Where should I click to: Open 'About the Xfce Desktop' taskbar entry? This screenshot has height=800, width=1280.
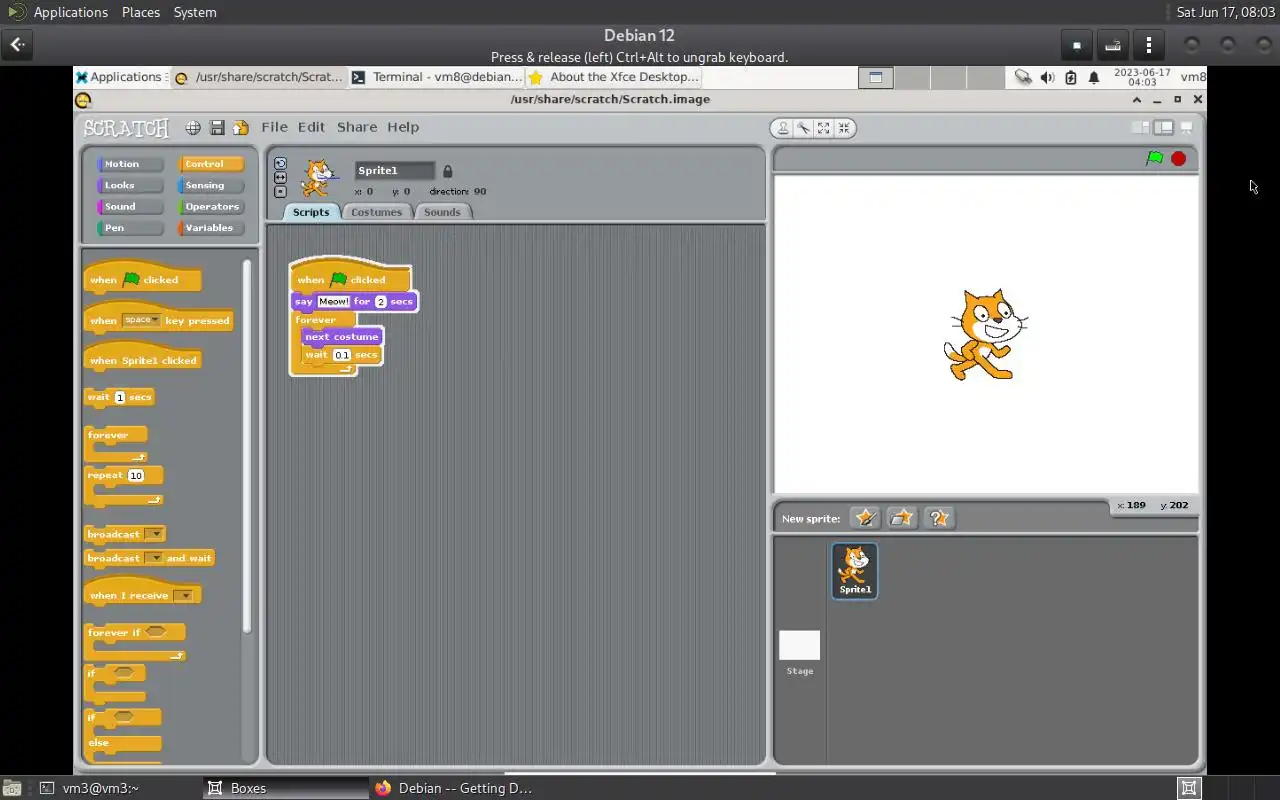pyautogui.click(x=613, y=77)
